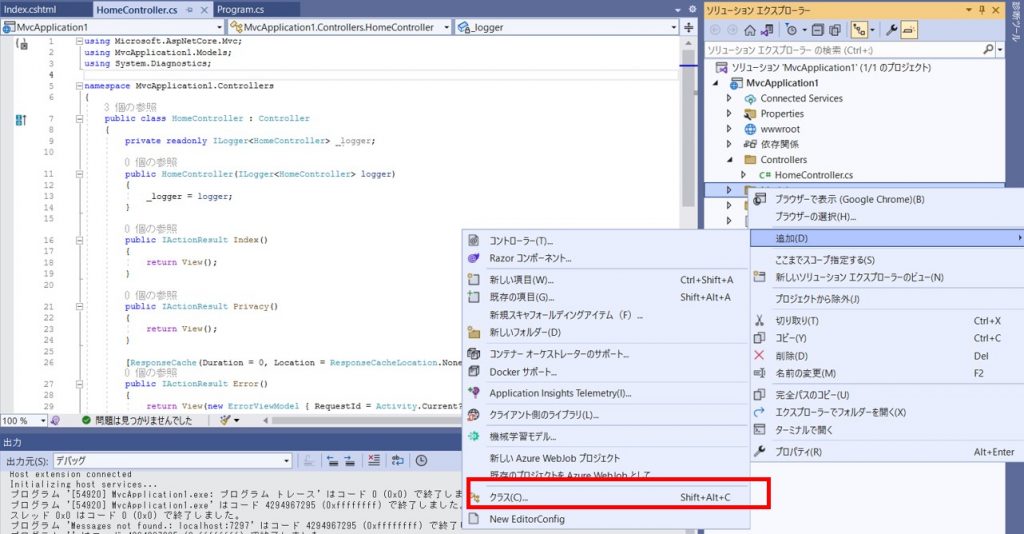Click search magnifier in Solution Explorer

click(988, 50)
